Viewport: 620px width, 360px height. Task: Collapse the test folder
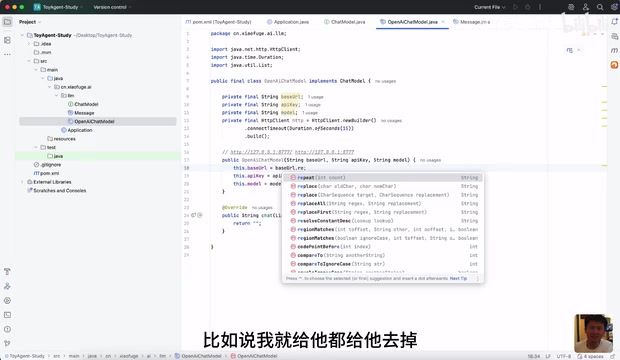point(36,147)
